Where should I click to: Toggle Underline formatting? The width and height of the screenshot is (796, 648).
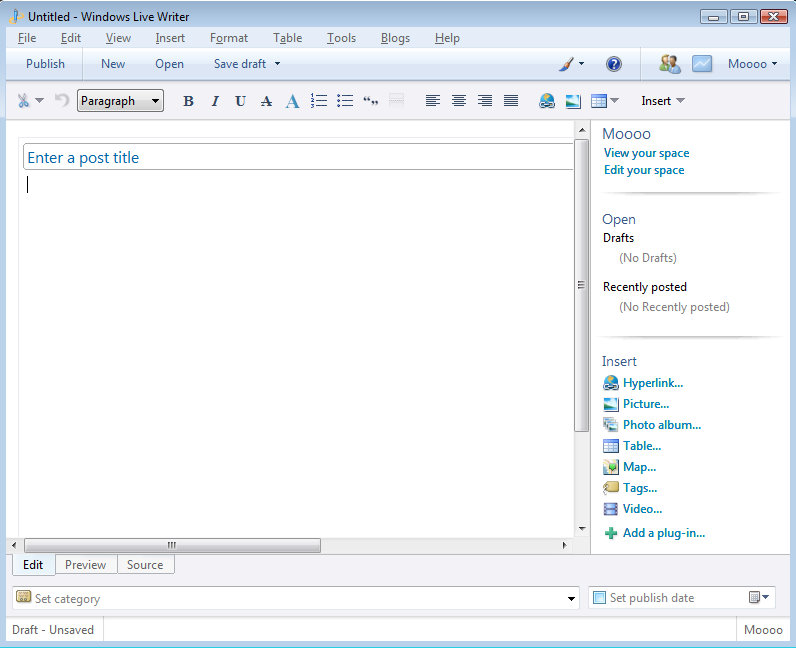241,101
